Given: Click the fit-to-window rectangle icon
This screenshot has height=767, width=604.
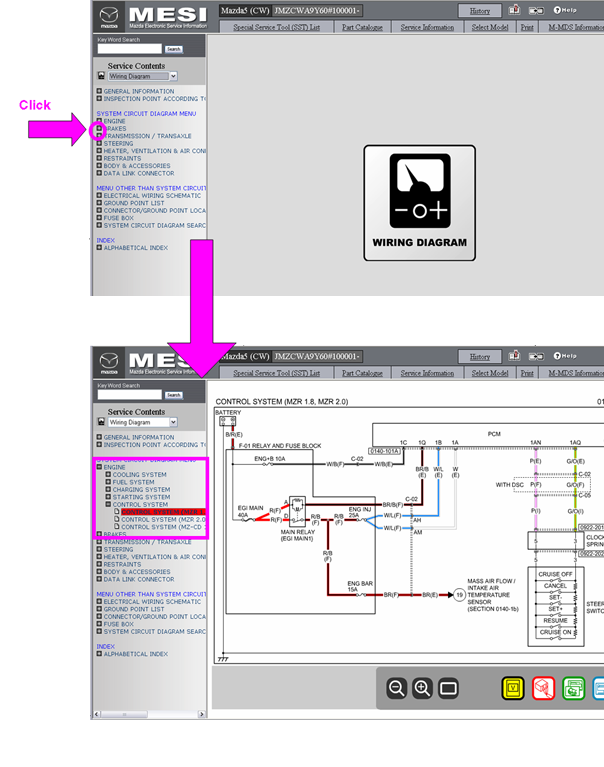Looking at the screenshot, I should (x=448, y=688).
